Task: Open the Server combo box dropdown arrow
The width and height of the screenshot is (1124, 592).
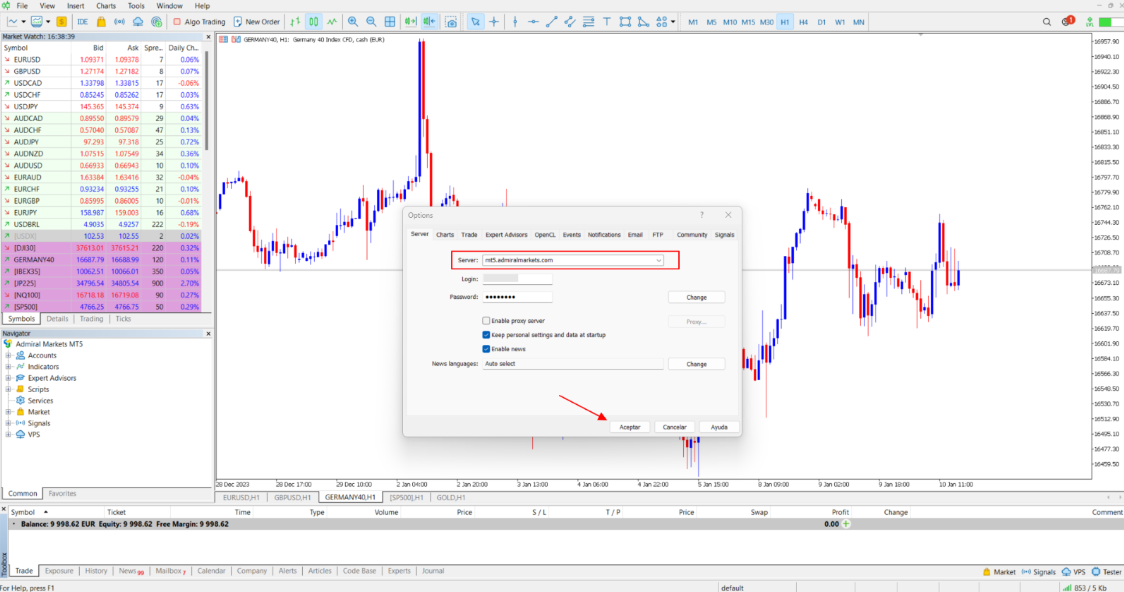Action: [x=658, y=260]
